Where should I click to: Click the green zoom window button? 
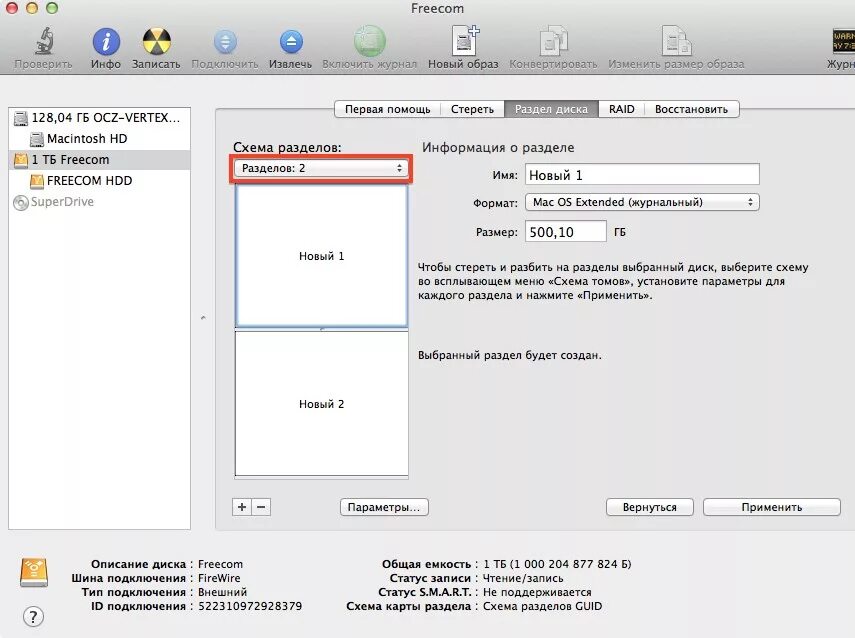(x=52, y=8)
